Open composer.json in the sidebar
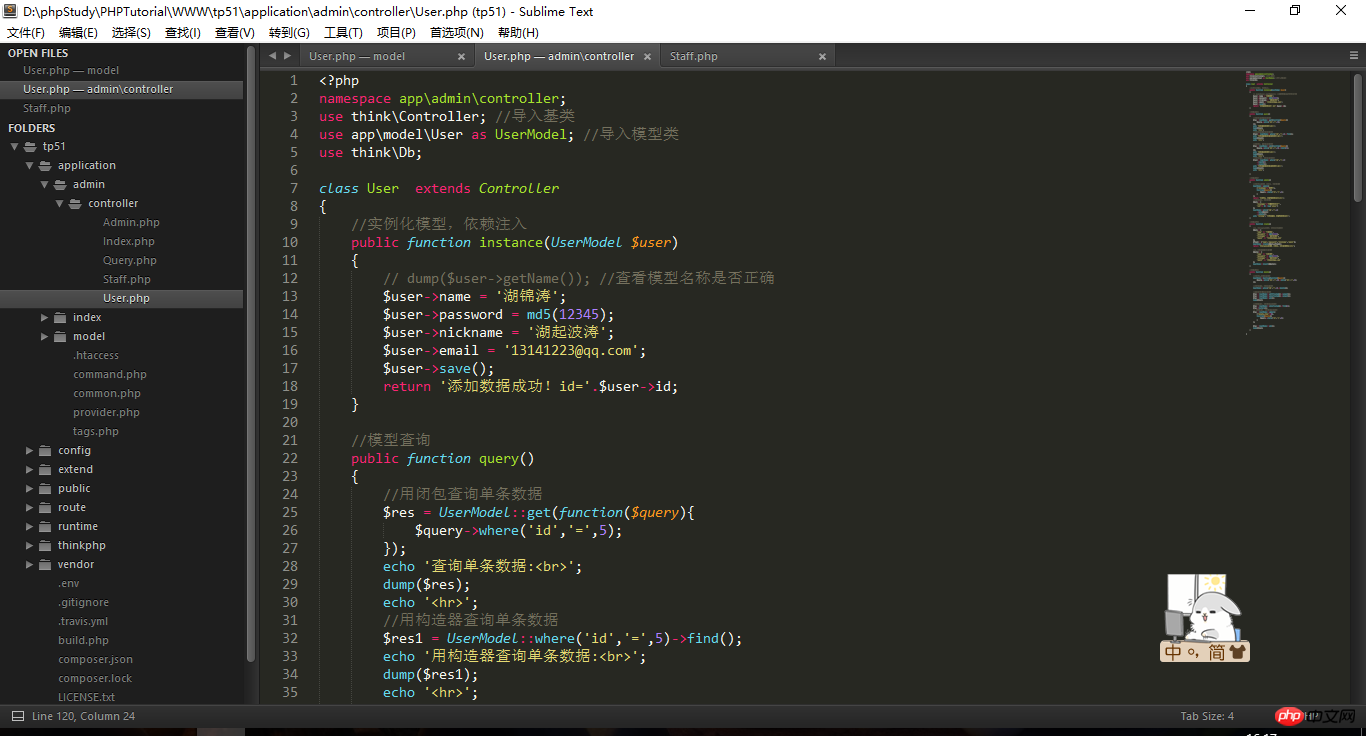The height and width of the screenshot is (736, 1366). click(x=95, y=659)
